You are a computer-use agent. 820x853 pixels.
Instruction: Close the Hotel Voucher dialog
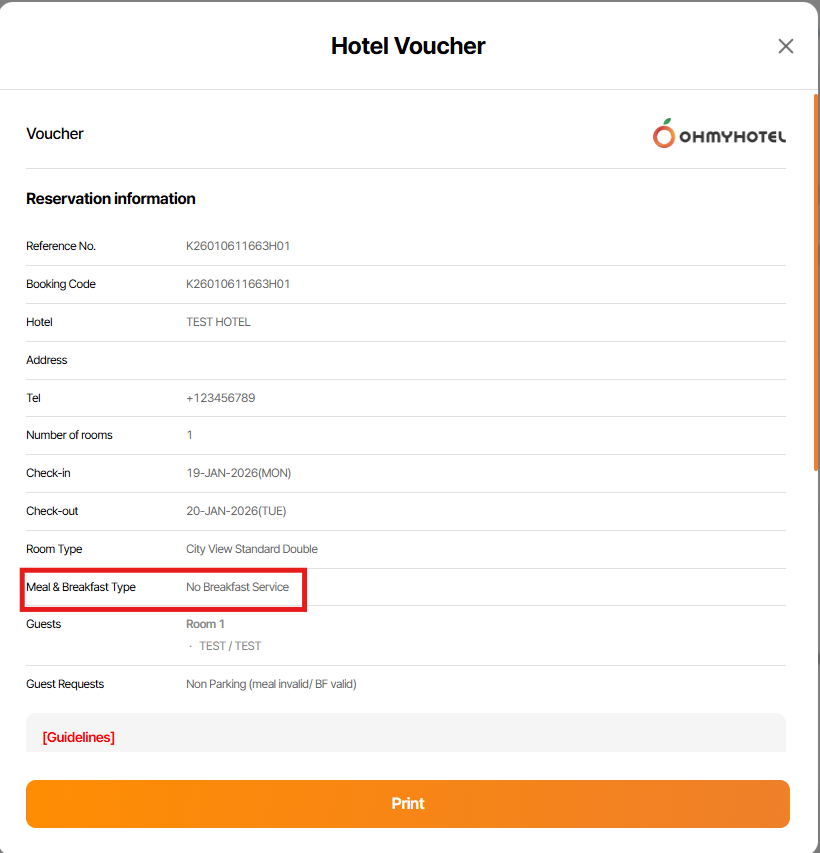(x=786, y=46)
